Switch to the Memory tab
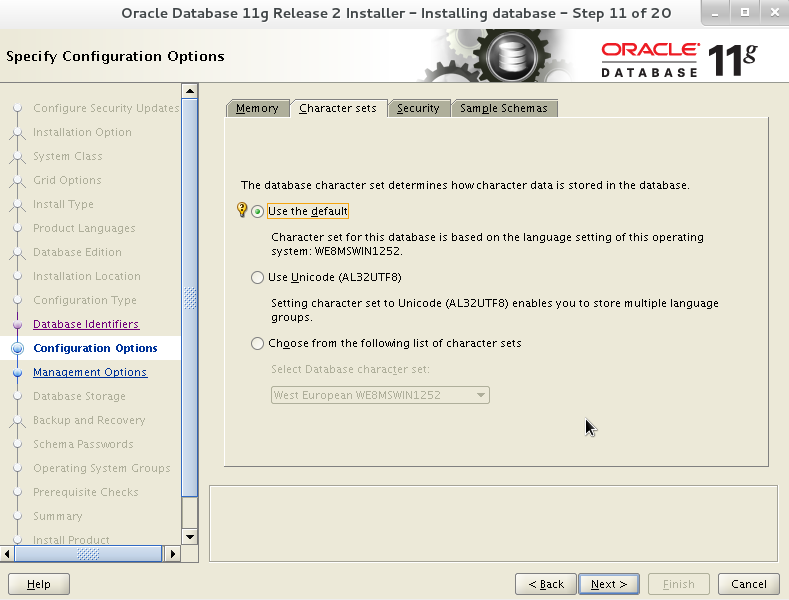The image size is (789, 600). click(258, 108)
